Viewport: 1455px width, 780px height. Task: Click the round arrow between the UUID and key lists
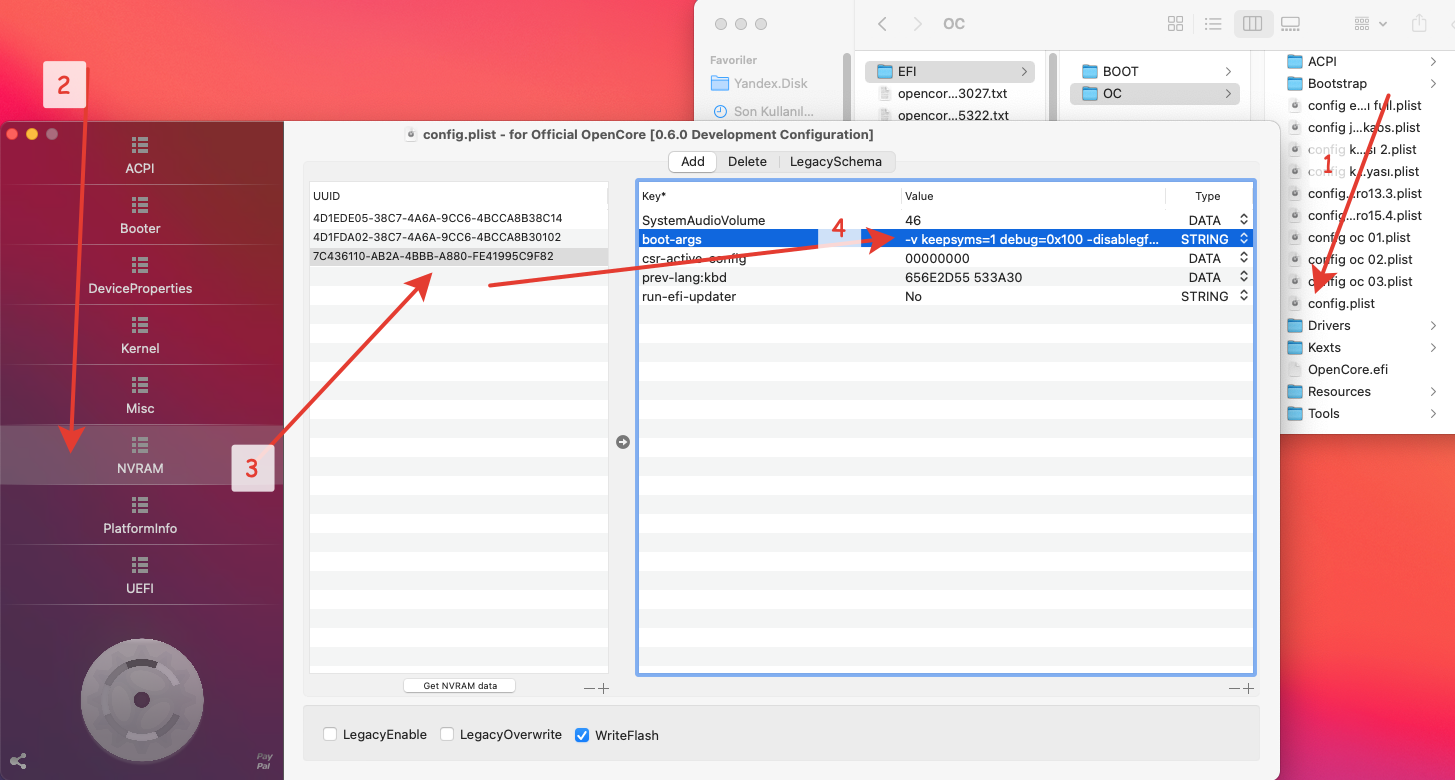(623, 441)
